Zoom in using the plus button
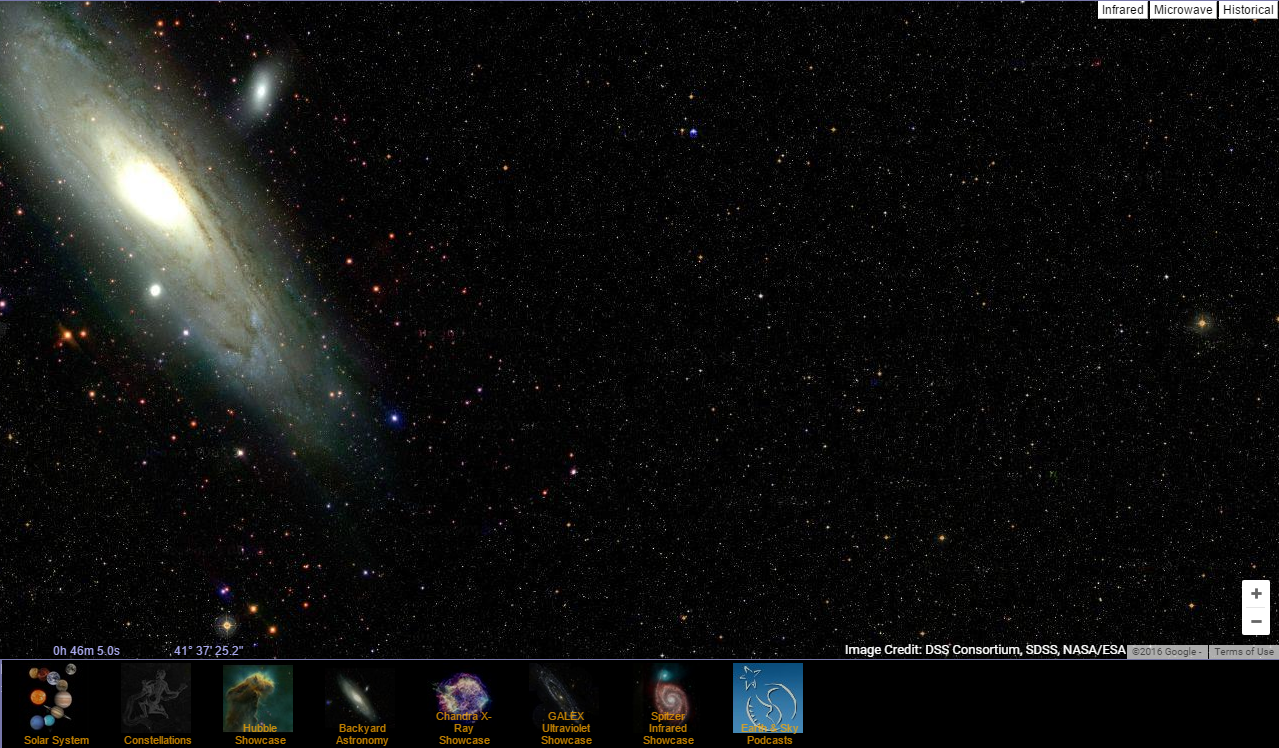Screen dimensions: 1279x748 1255,592
